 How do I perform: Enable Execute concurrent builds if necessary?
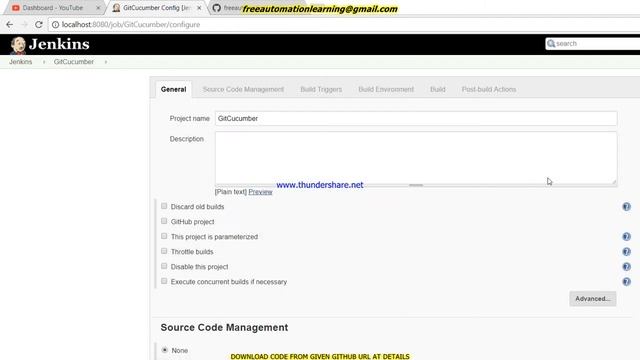click(164, 281)
